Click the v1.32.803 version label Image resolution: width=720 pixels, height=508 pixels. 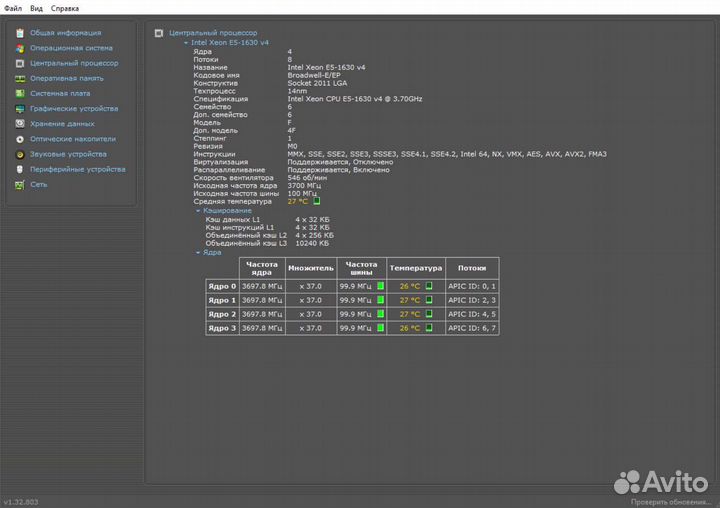pos(21,502)
